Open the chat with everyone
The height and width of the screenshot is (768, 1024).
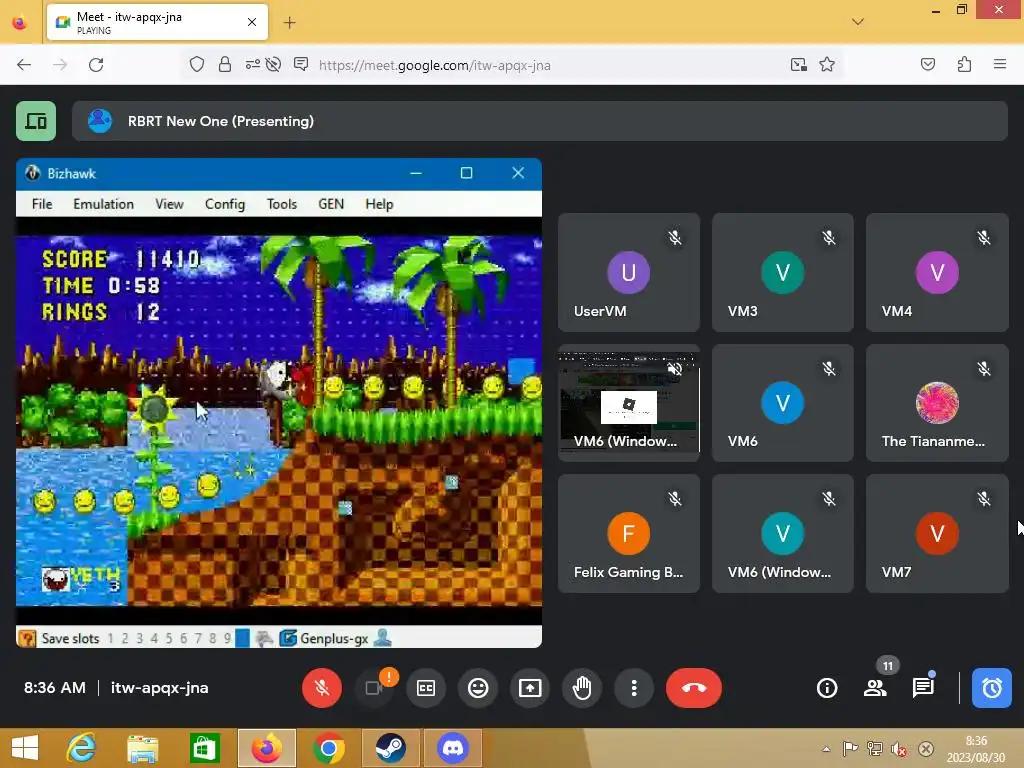(x=923, y=688)
